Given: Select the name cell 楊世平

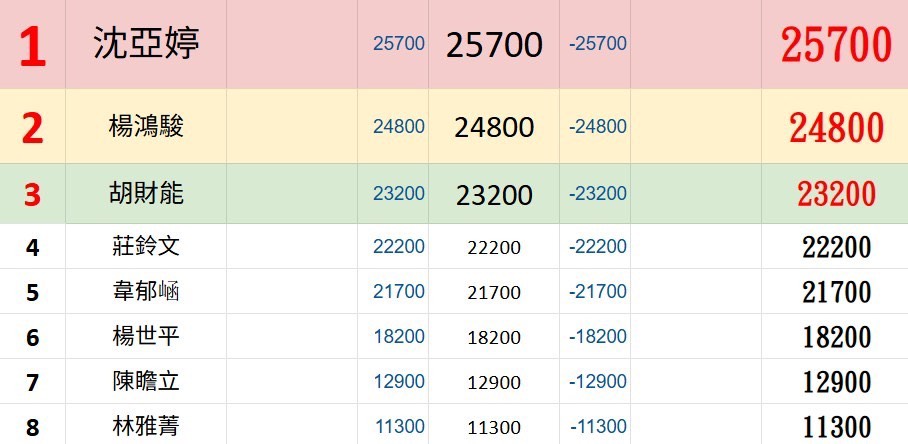Looking at the screenshot, I should pos(146,337).
